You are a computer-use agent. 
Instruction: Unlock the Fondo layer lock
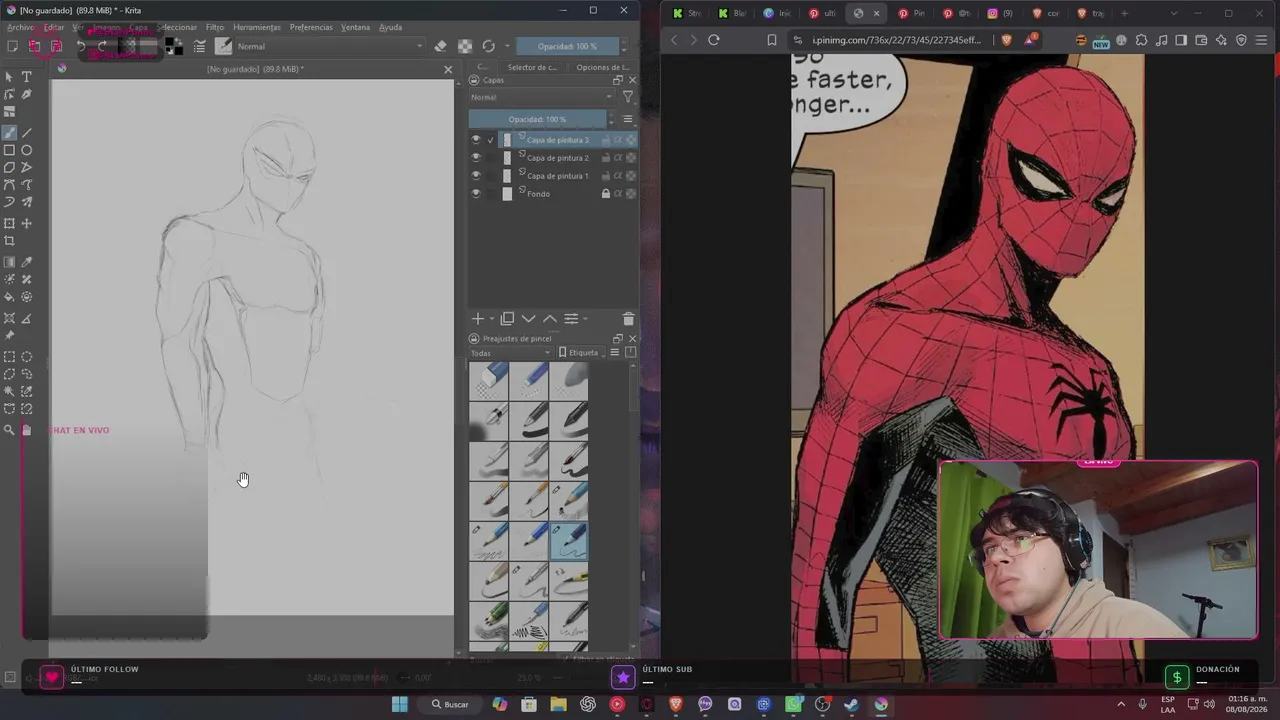(605, 194)
